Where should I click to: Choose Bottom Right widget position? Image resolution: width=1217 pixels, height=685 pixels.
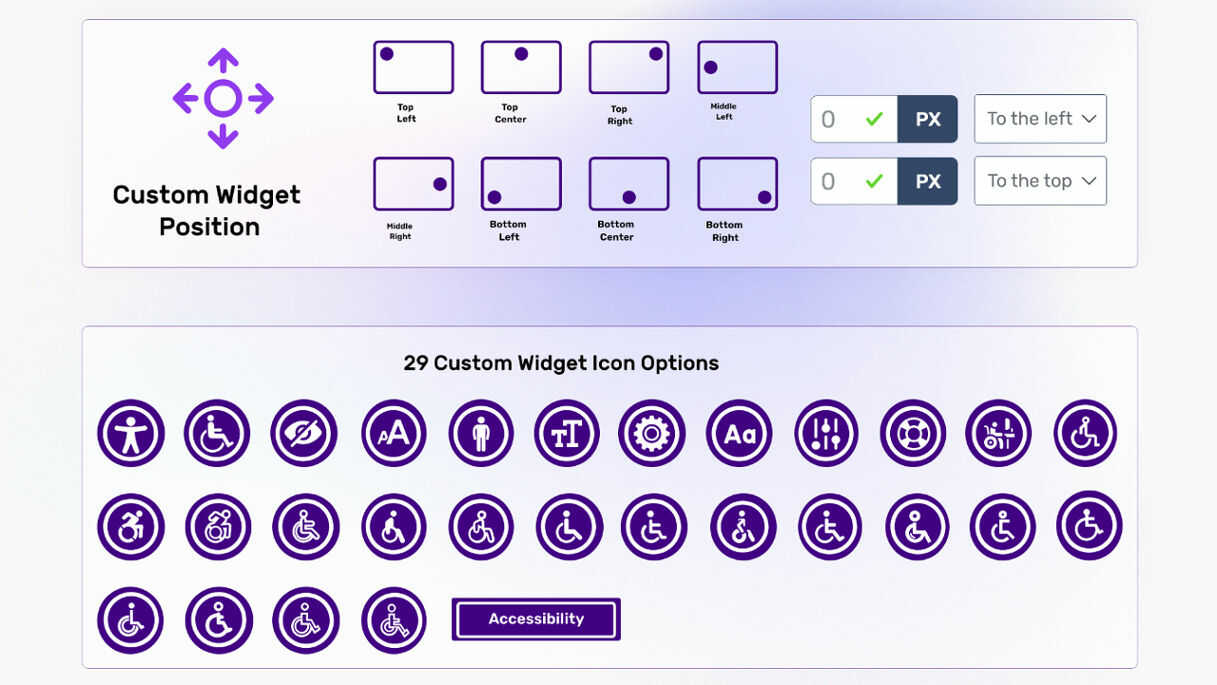tap(737, 184)
